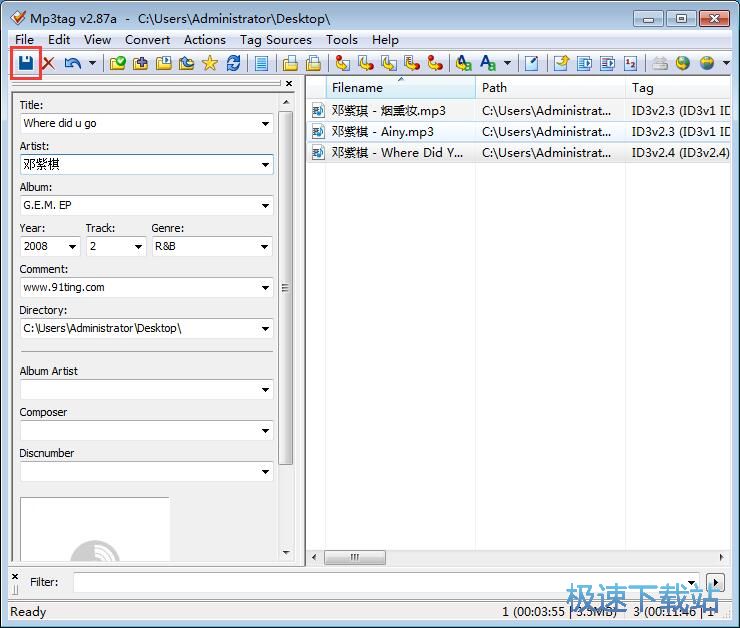The width and height of the screenshot is (740, 628).
Task: Click the Title field Where did u go
Action: click(x=146, y=123)
